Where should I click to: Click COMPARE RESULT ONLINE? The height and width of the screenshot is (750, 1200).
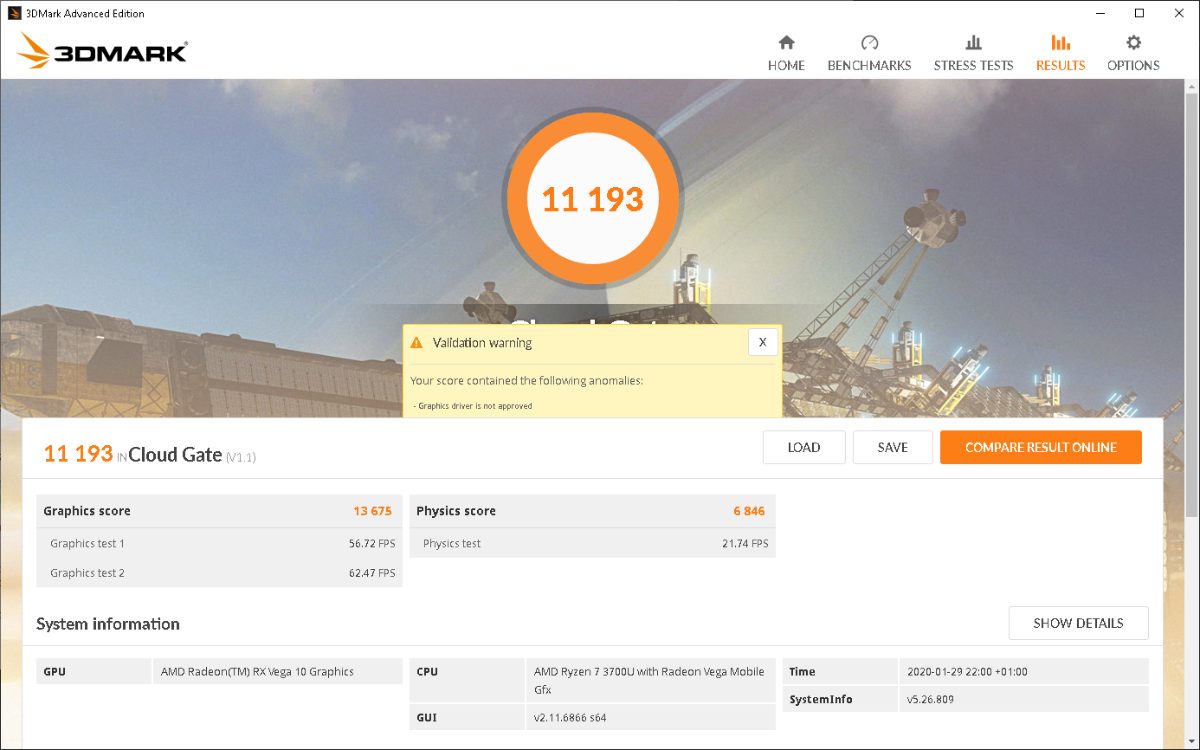(1040, 447)
